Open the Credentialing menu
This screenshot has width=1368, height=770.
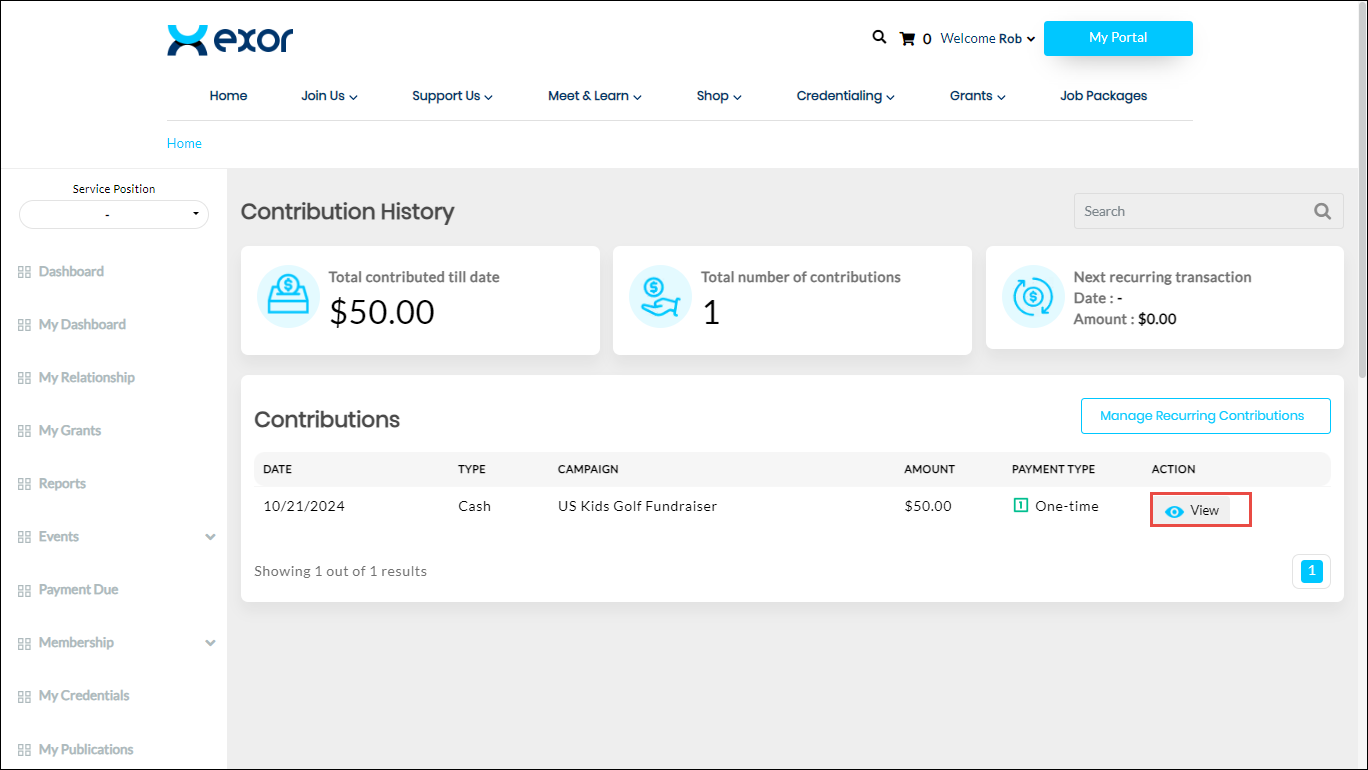tap(845, 96)
